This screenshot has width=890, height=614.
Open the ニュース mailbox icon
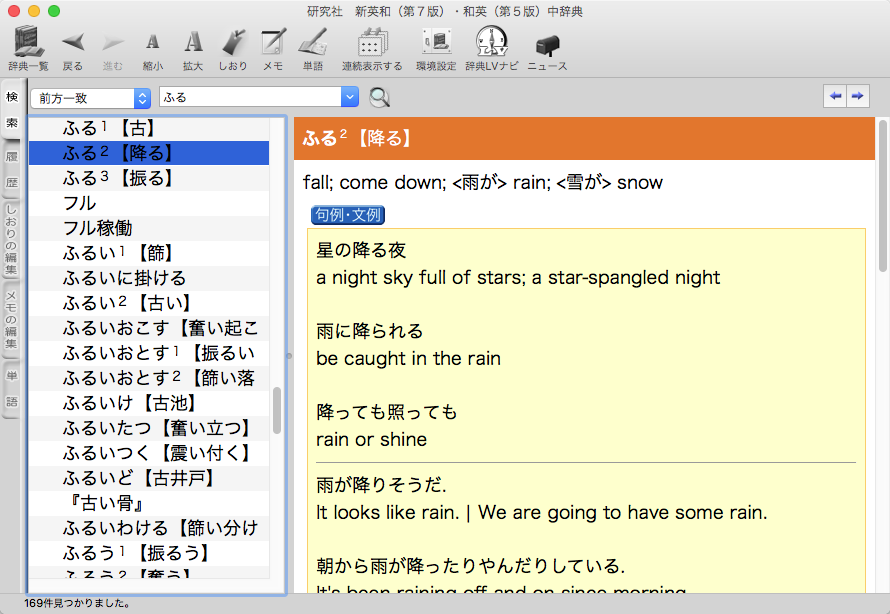tap(547, 44)
